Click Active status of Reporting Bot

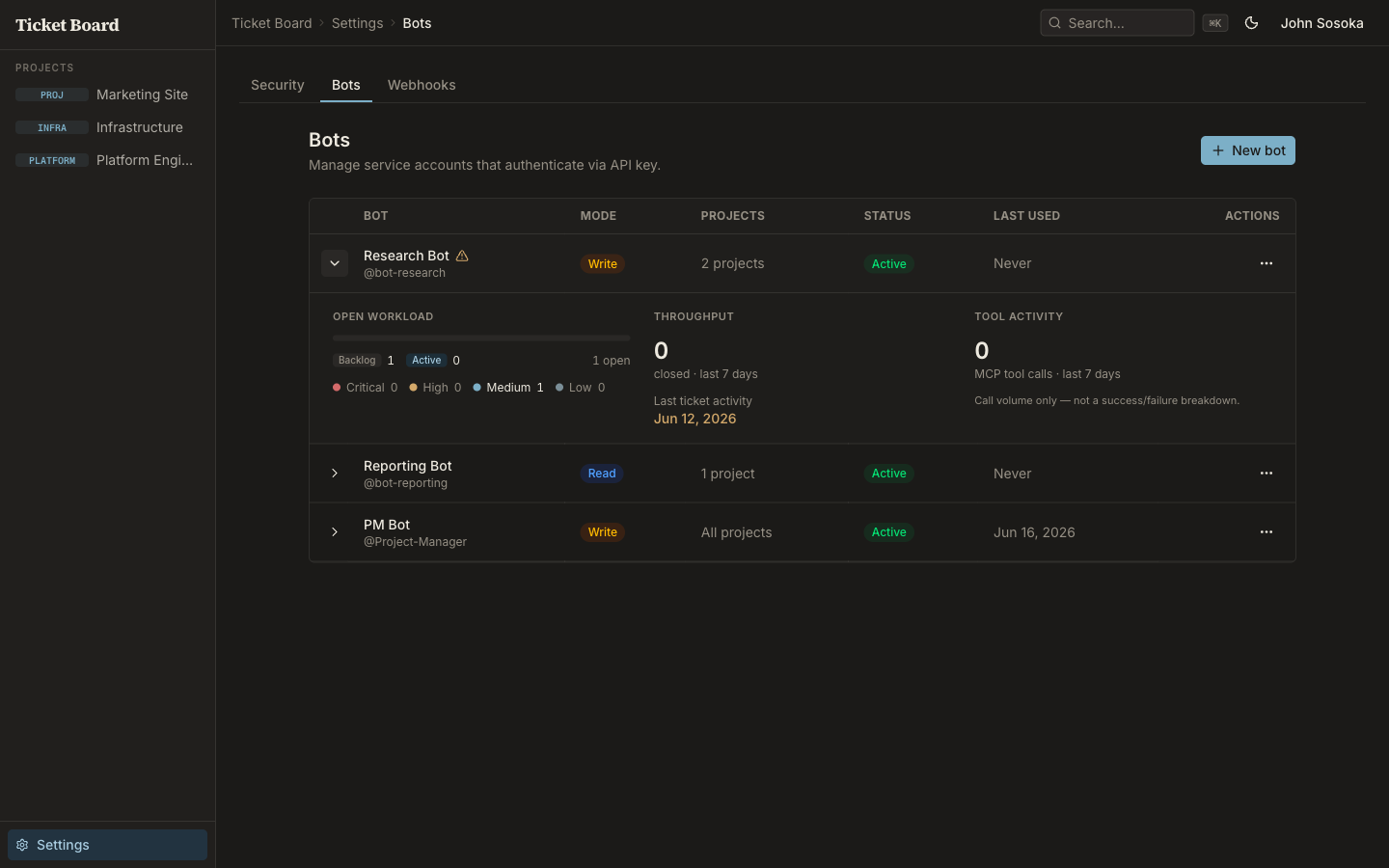(x=888, y=474)
